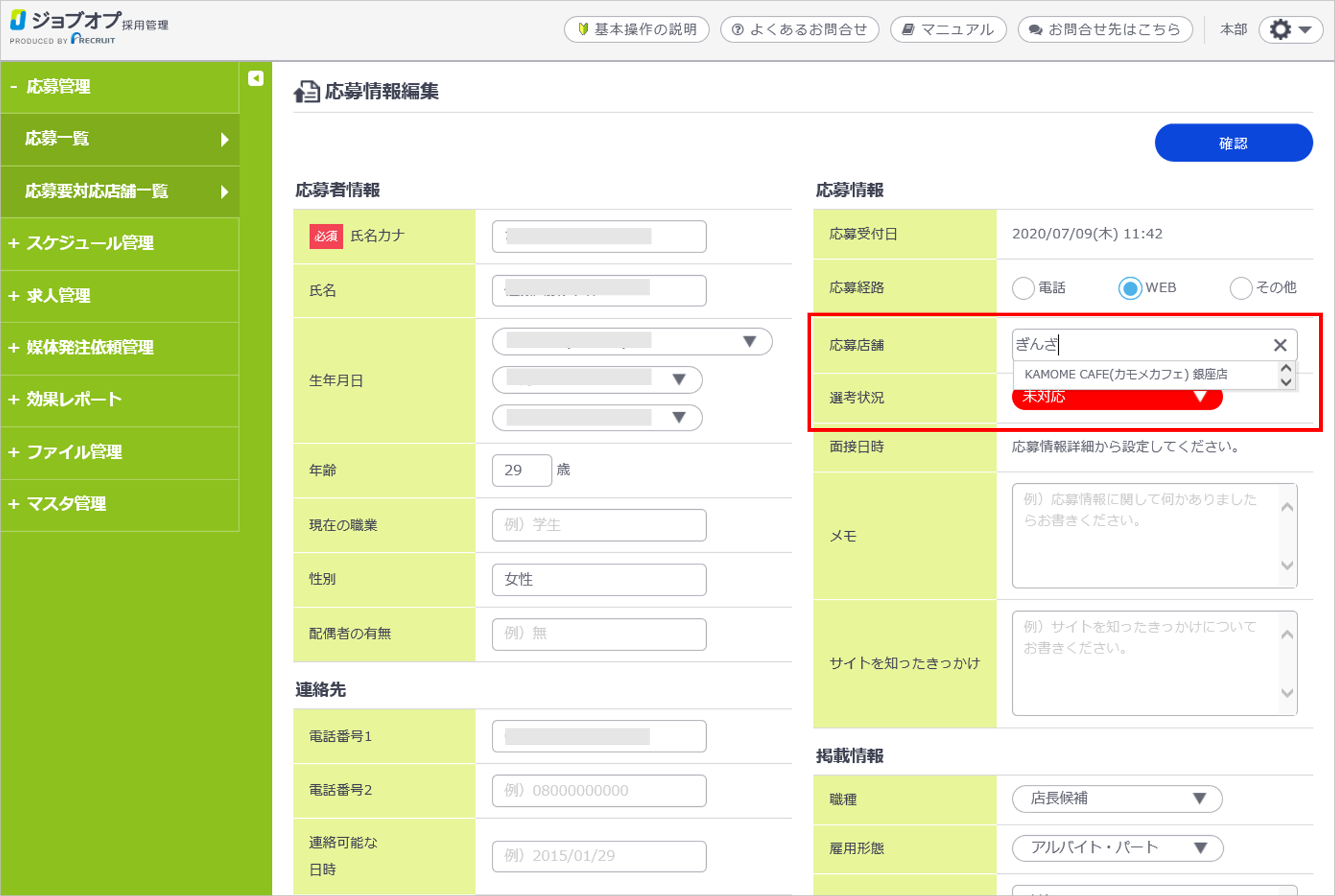Select 電話 as application route
Image resolution: width=1335 pixels, height=896 pixels.
click(x=1023, y=288)
